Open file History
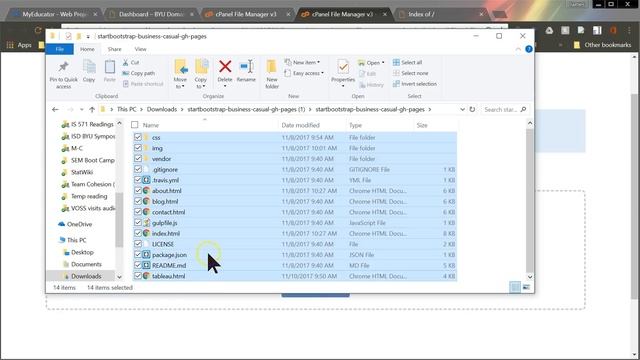The height and width of the screenshot is (360, 640). [371, 84]
